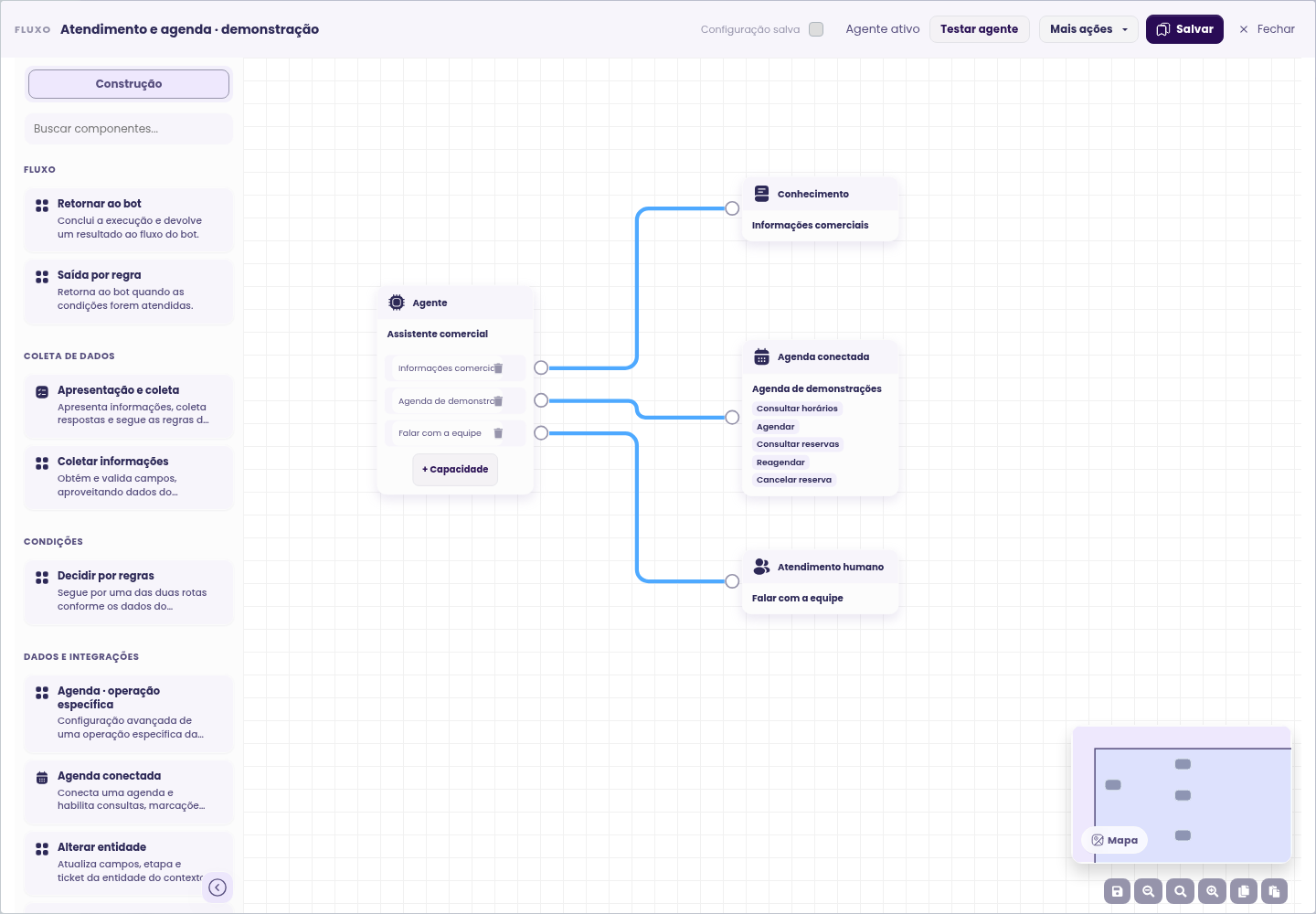
Task: Click the 'Salvar' button
Action: (1184, 29)
